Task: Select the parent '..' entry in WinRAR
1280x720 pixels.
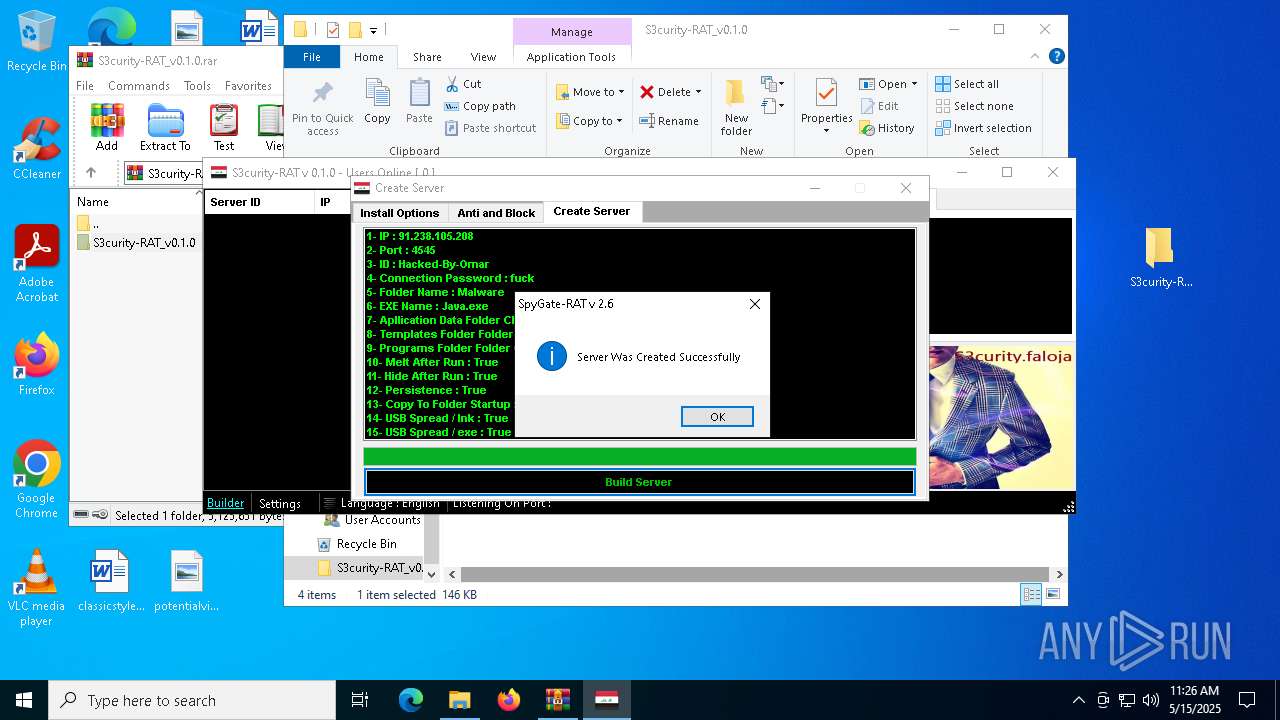Action: pyautogui.click(x=88, y=223)
